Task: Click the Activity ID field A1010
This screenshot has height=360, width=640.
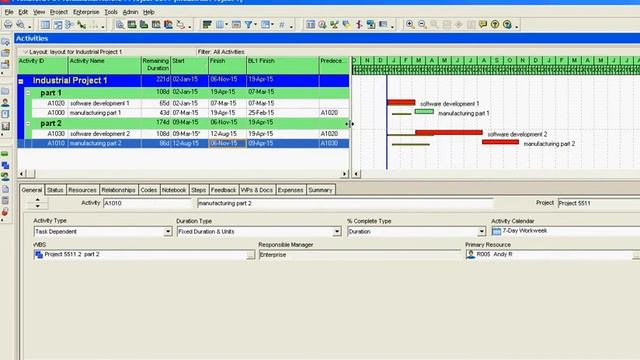Action: (x=147, y=203)
